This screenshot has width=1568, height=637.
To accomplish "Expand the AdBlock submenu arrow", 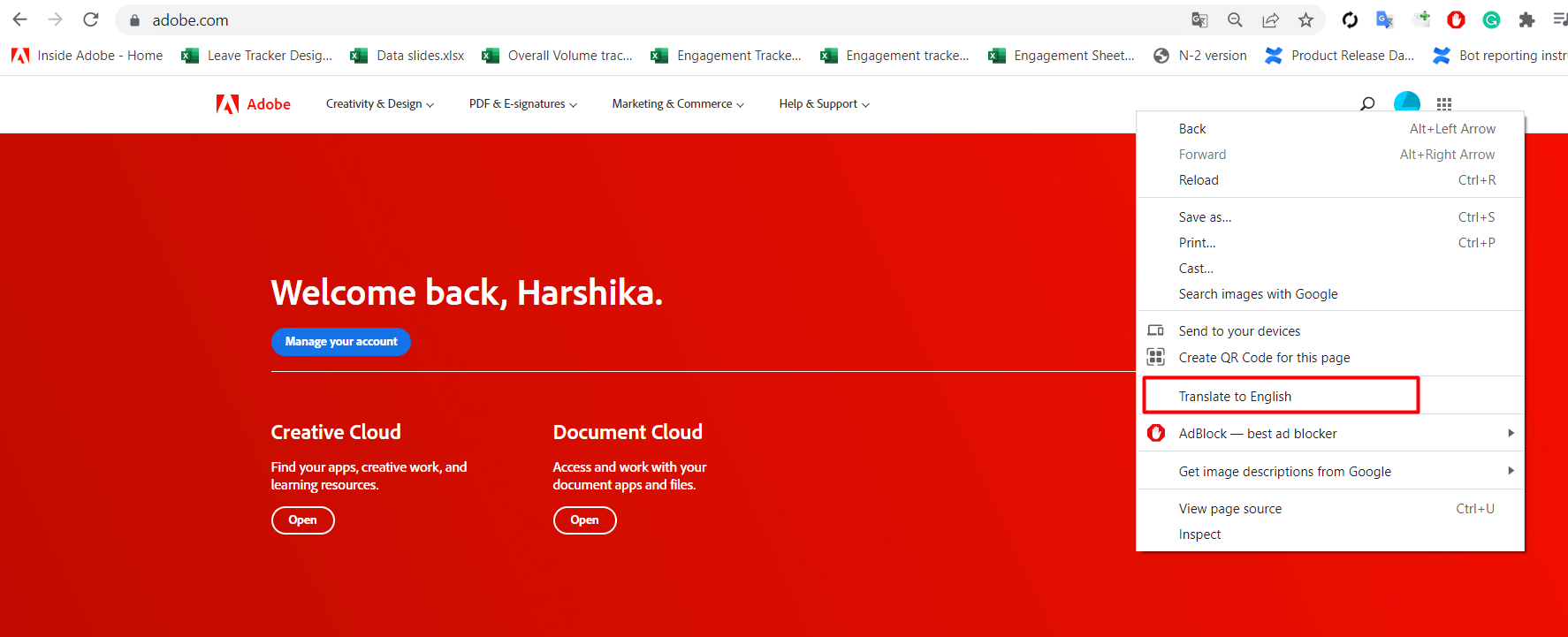I will [x=1511, y=433].
